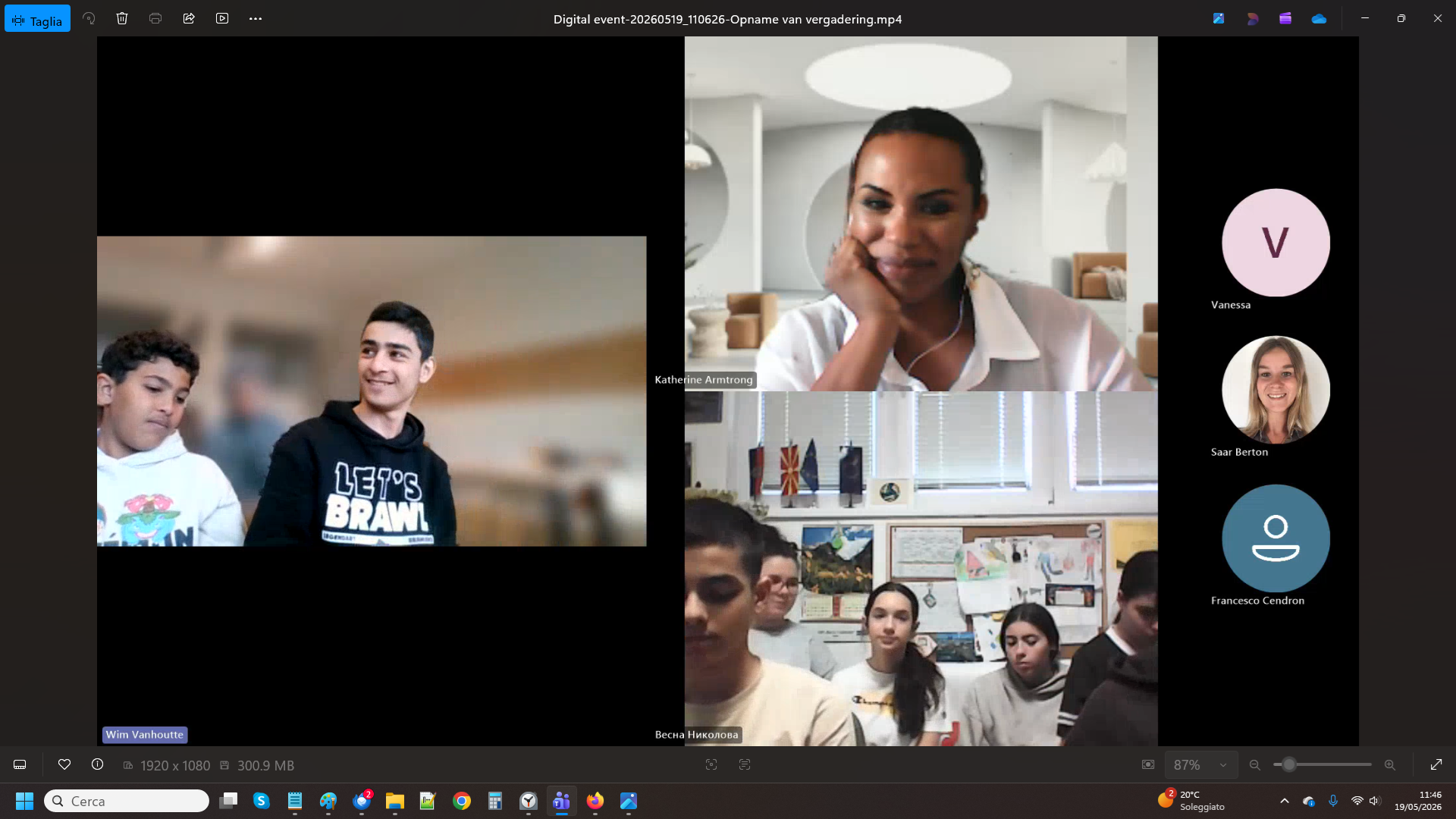Expand hidden system tray icons chevron

tap(1284, 801)
